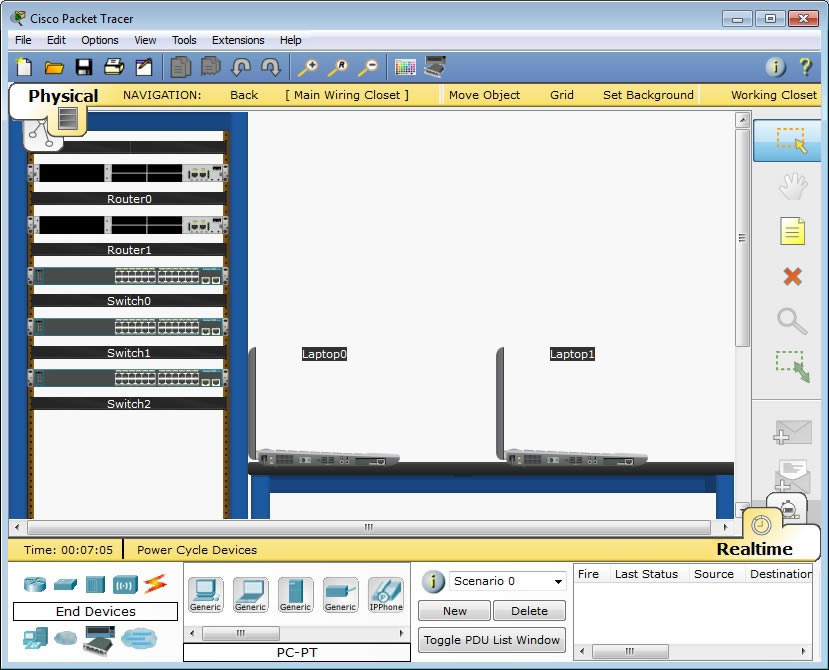Toggle the Physical workspace view tab

click(62, 96)
